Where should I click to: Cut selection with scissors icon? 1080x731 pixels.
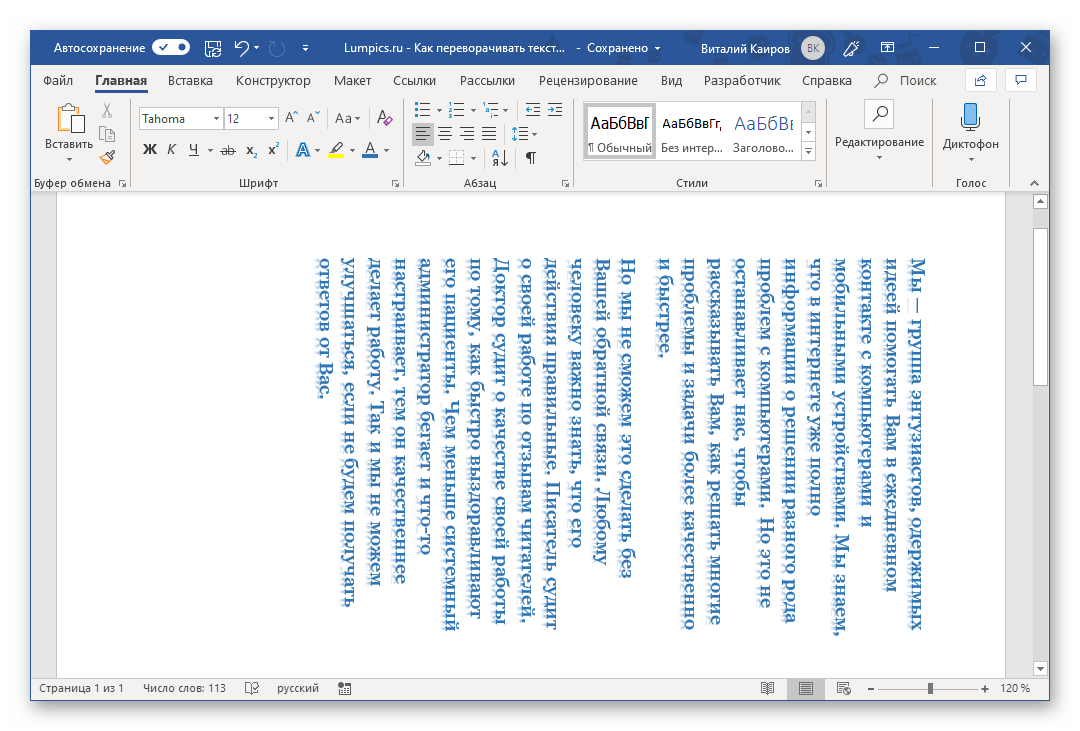(x=107, y=110)
